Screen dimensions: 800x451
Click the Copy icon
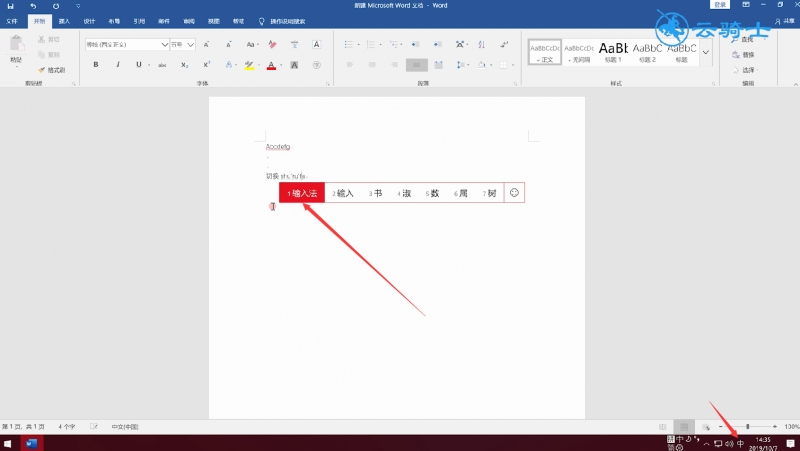(x=41, y=55)
